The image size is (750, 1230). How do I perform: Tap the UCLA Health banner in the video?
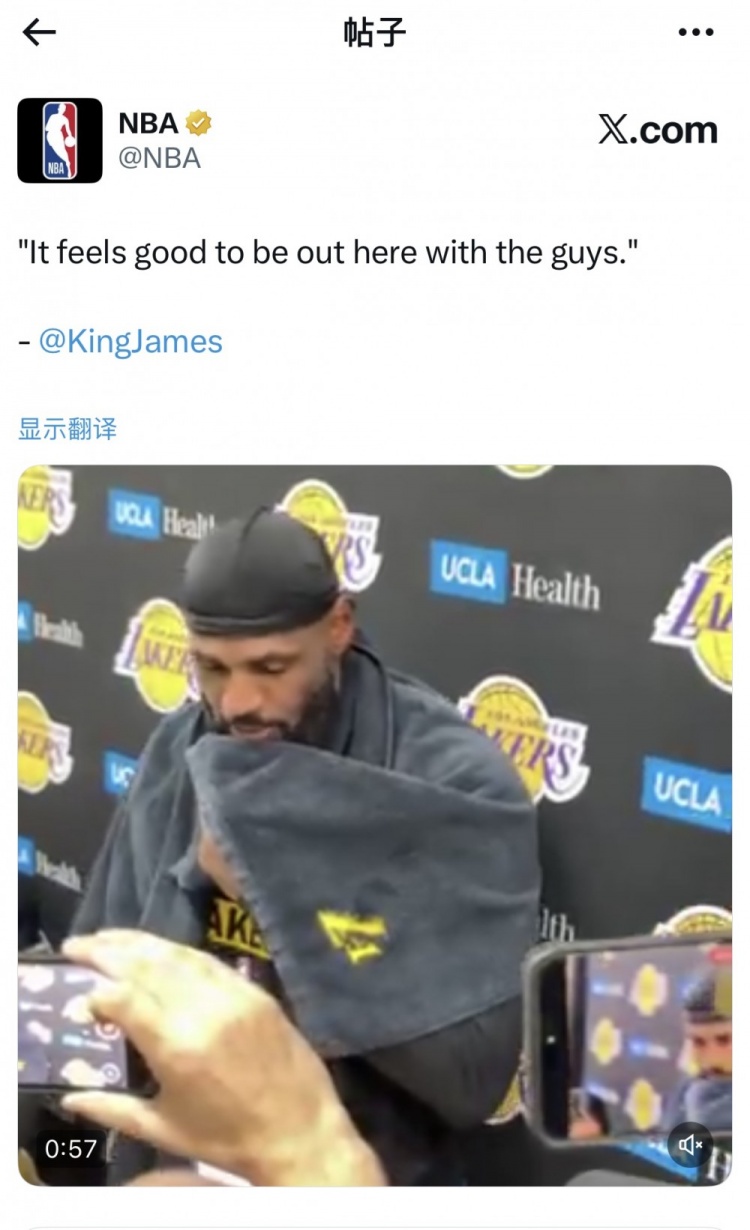coord(515,575)
